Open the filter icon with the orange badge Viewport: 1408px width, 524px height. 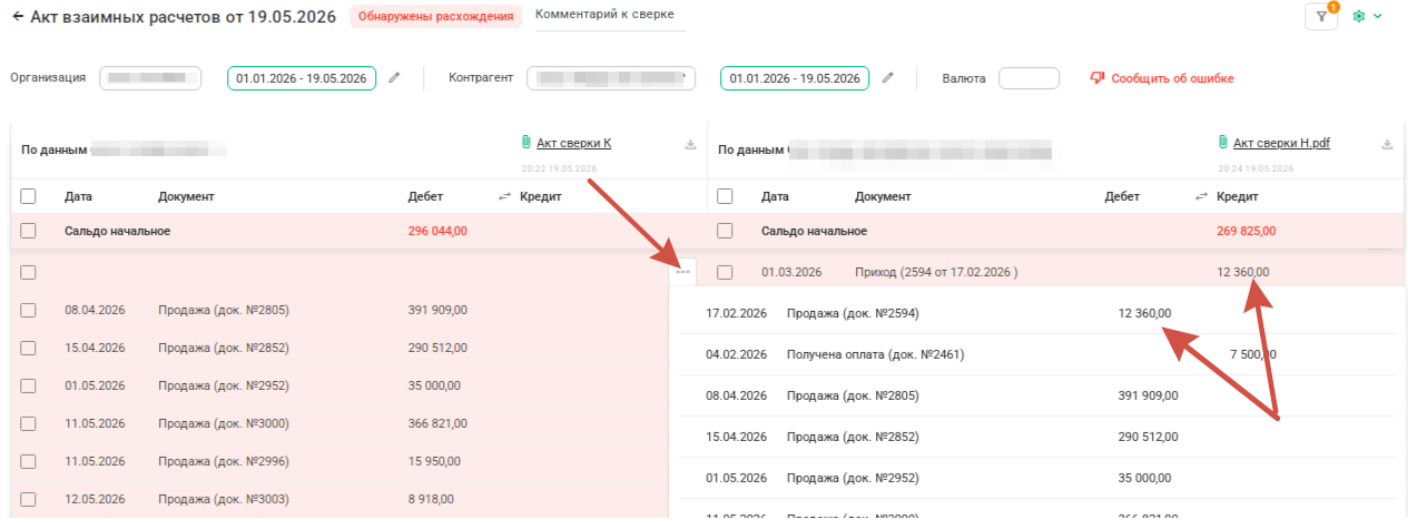click(1321, 17)
